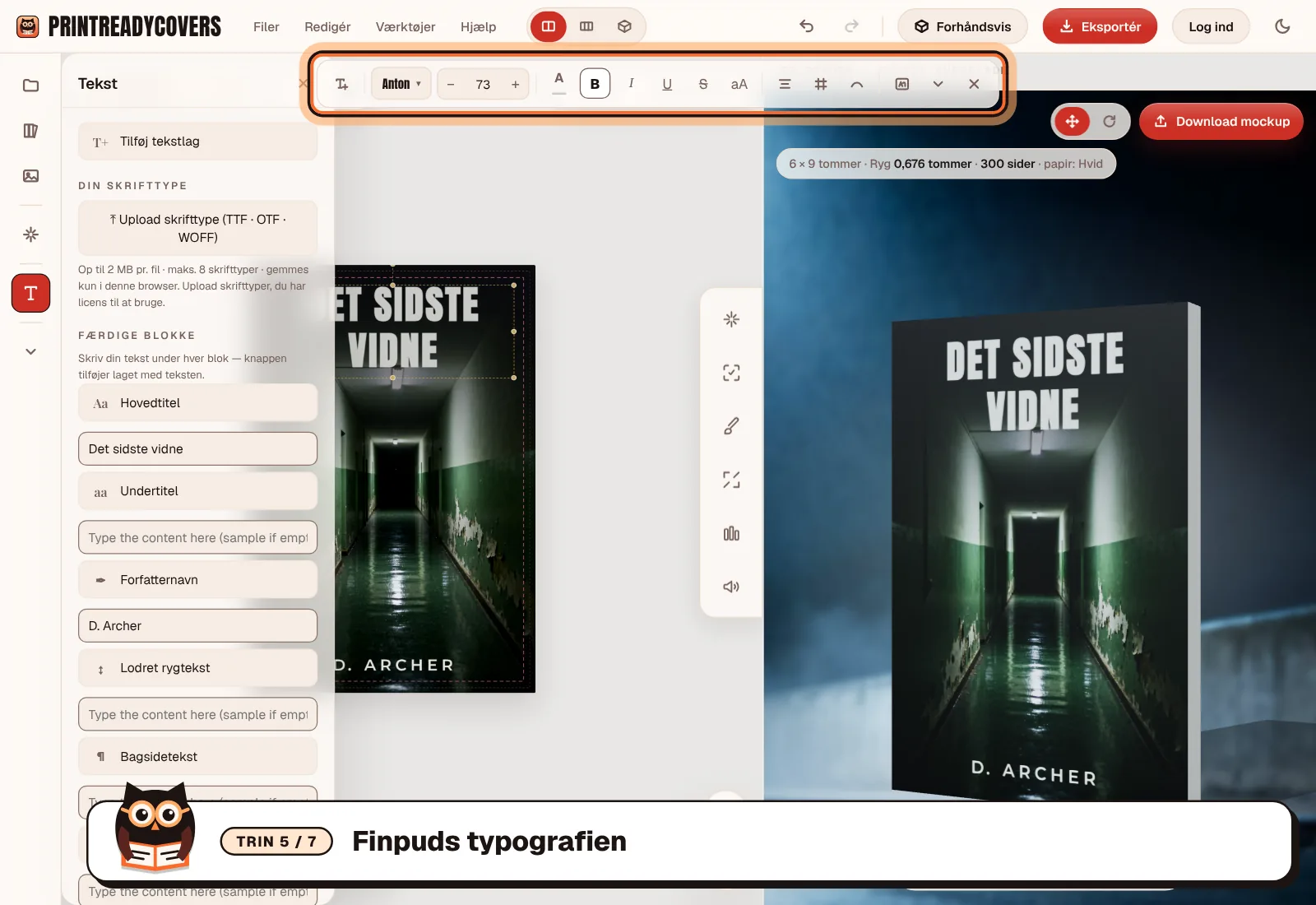The image size is (1316, 905).
Task: Open text alignment options
Action: [x=785, y=84]
